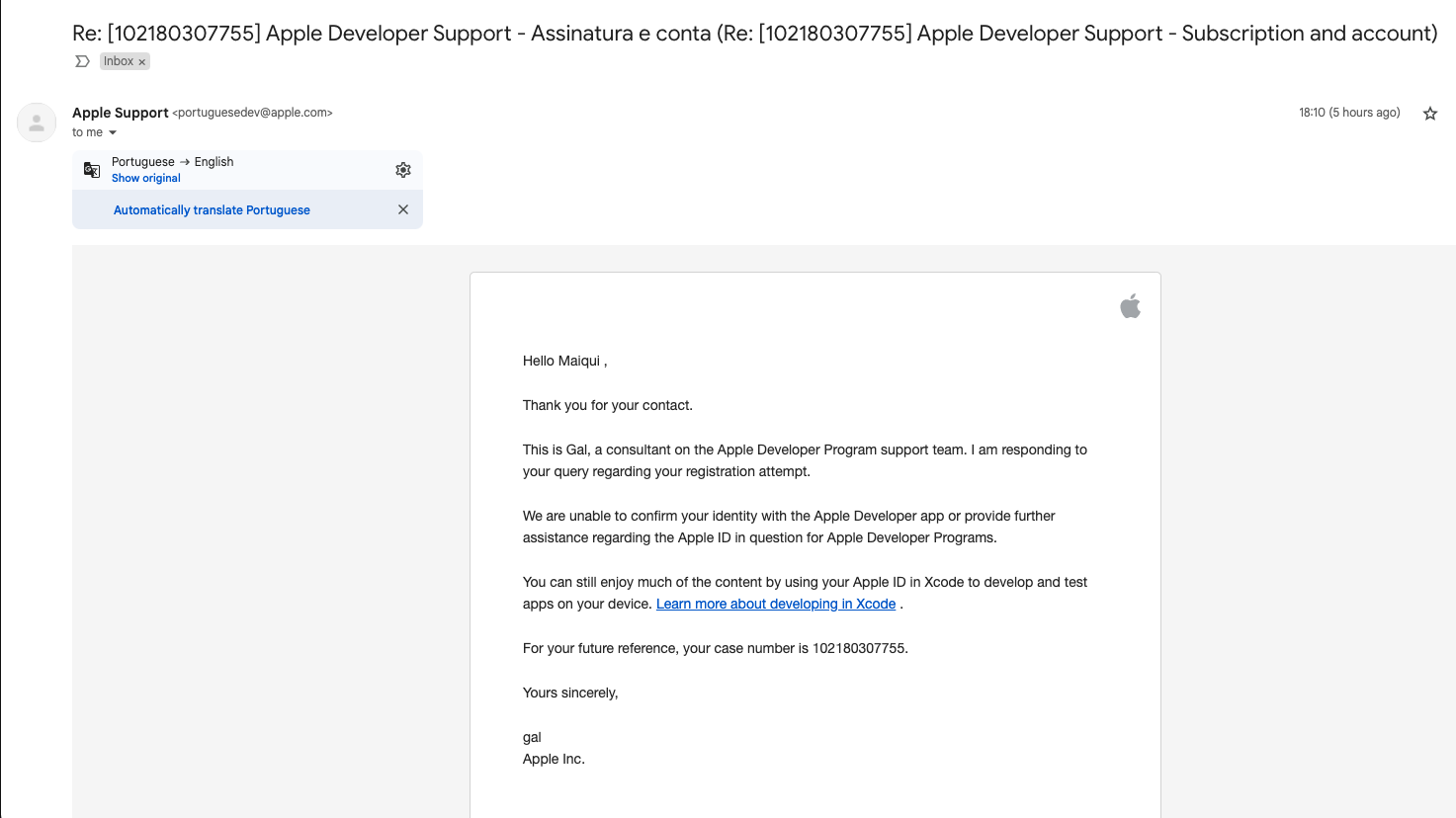Screen dimensions: 1456x818
Task: Click the 'Hello Maiqui ,' greeting text
Action: (565, 362)
